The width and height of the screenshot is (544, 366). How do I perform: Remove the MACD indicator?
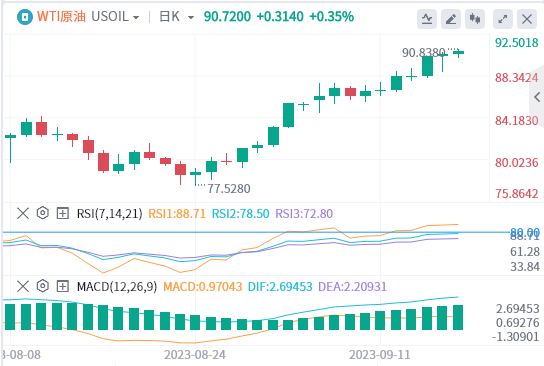pos(23,287)
